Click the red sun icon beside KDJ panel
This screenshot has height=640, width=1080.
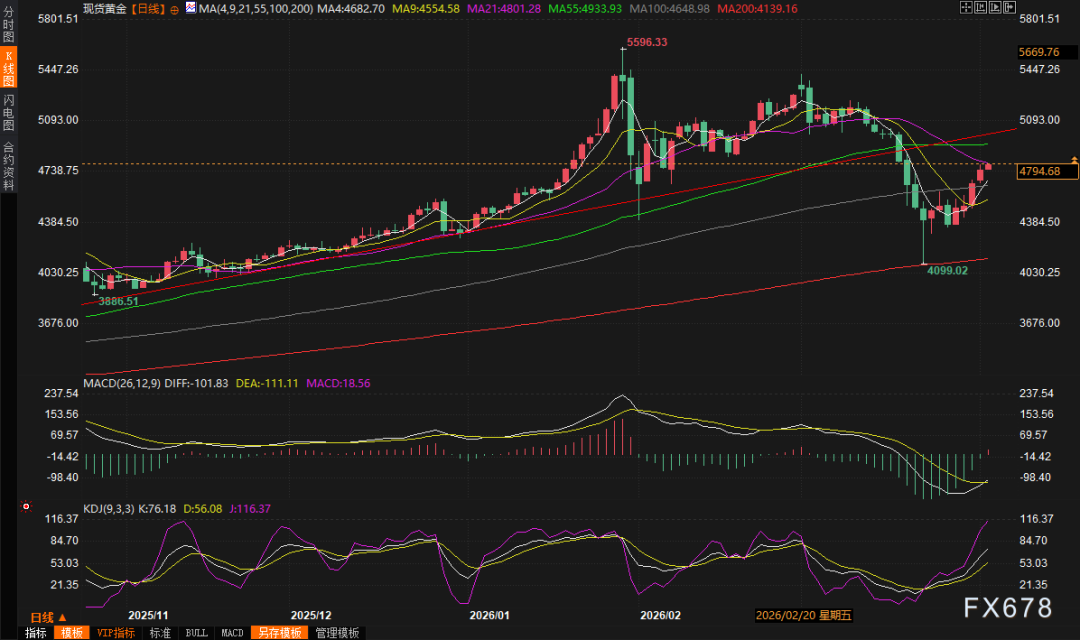[24, 508]
